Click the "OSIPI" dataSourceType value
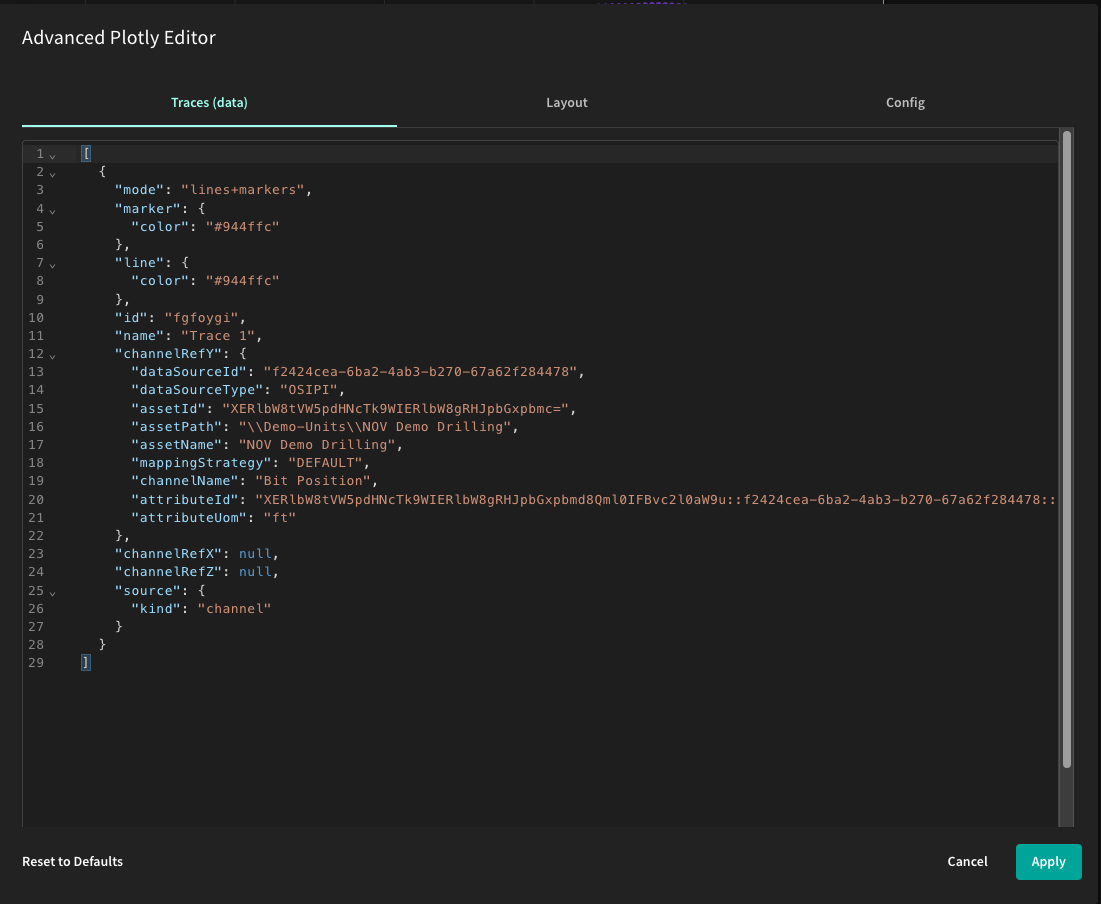1101x904 pixels. [309, 389]
